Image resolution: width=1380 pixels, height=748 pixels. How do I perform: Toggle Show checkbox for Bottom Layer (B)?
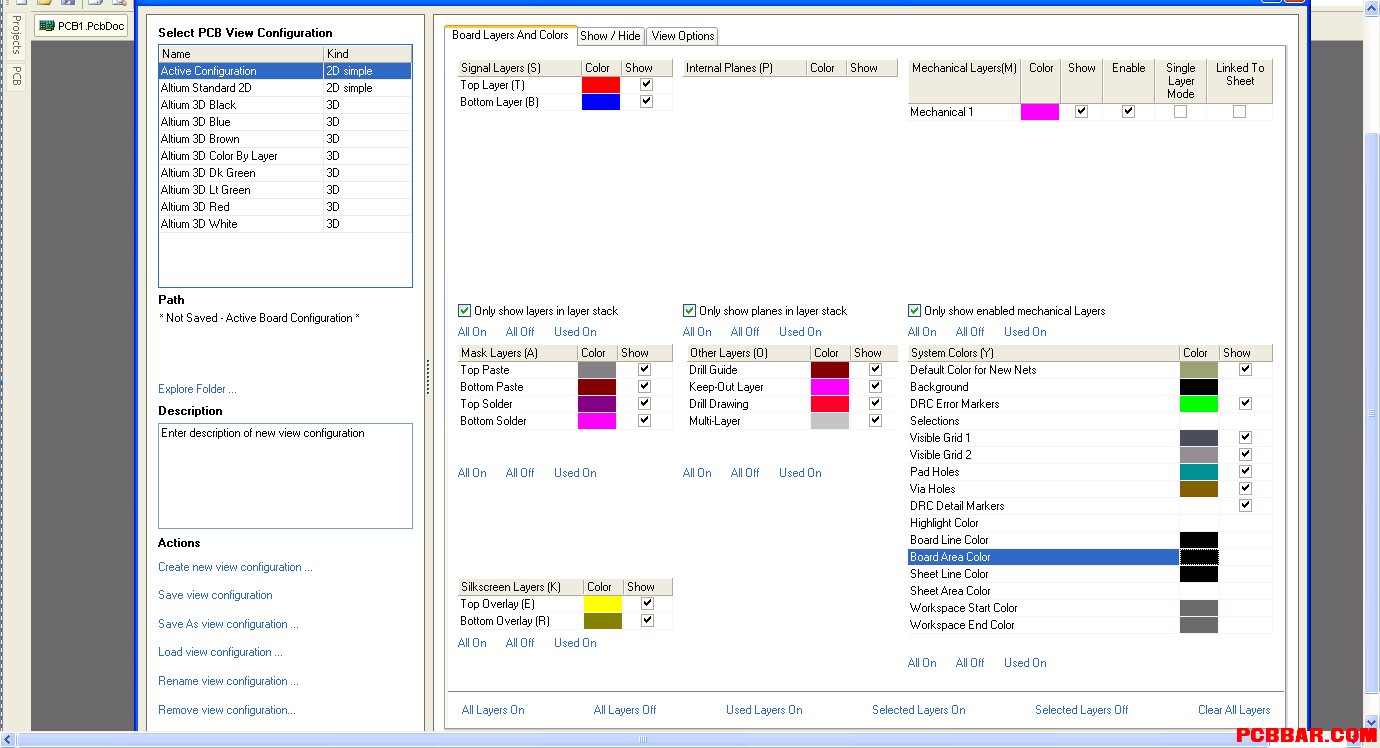tap(646, 102)
